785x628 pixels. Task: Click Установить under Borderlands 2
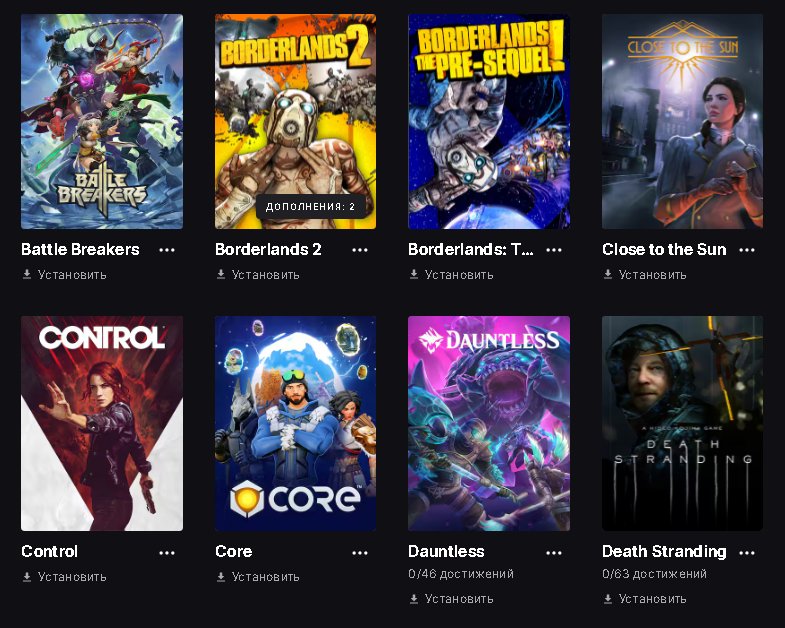coord(258,274)
